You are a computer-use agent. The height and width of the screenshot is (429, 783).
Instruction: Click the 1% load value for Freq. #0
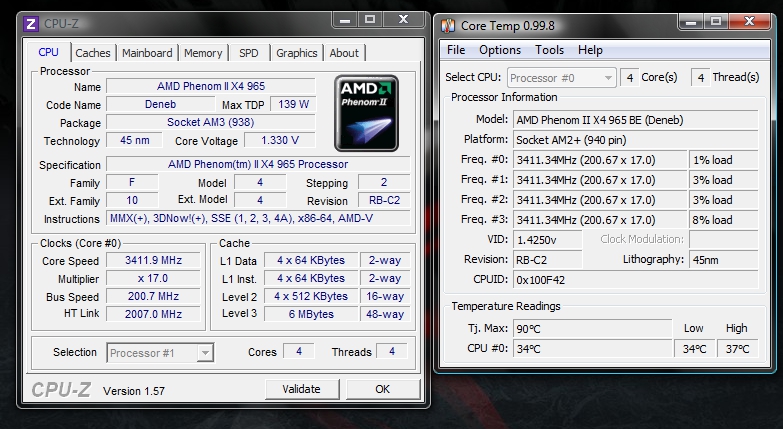tap(724, 160)
